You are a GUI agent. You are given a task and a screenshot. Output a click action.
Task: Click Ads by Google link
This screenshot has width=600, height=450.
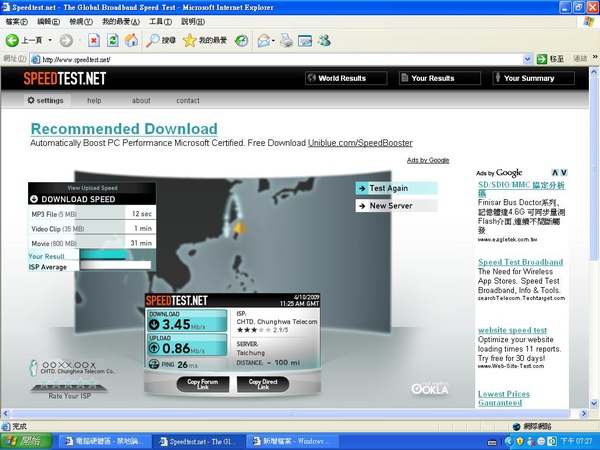(428, 160)
